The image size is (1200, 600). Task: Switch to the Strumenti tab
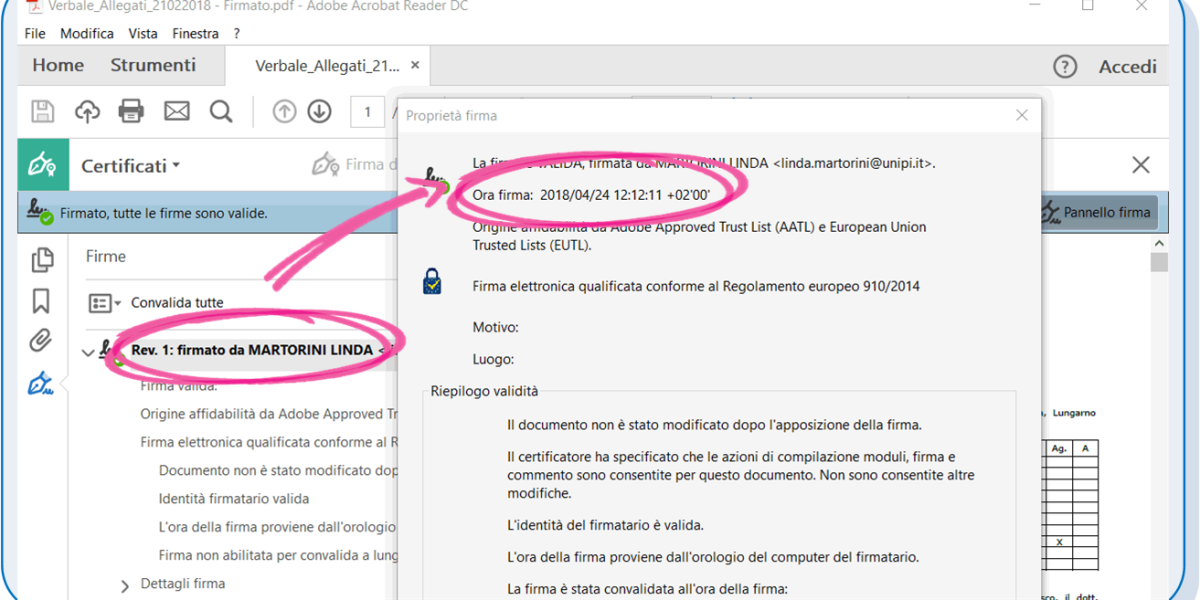point(153,65)
